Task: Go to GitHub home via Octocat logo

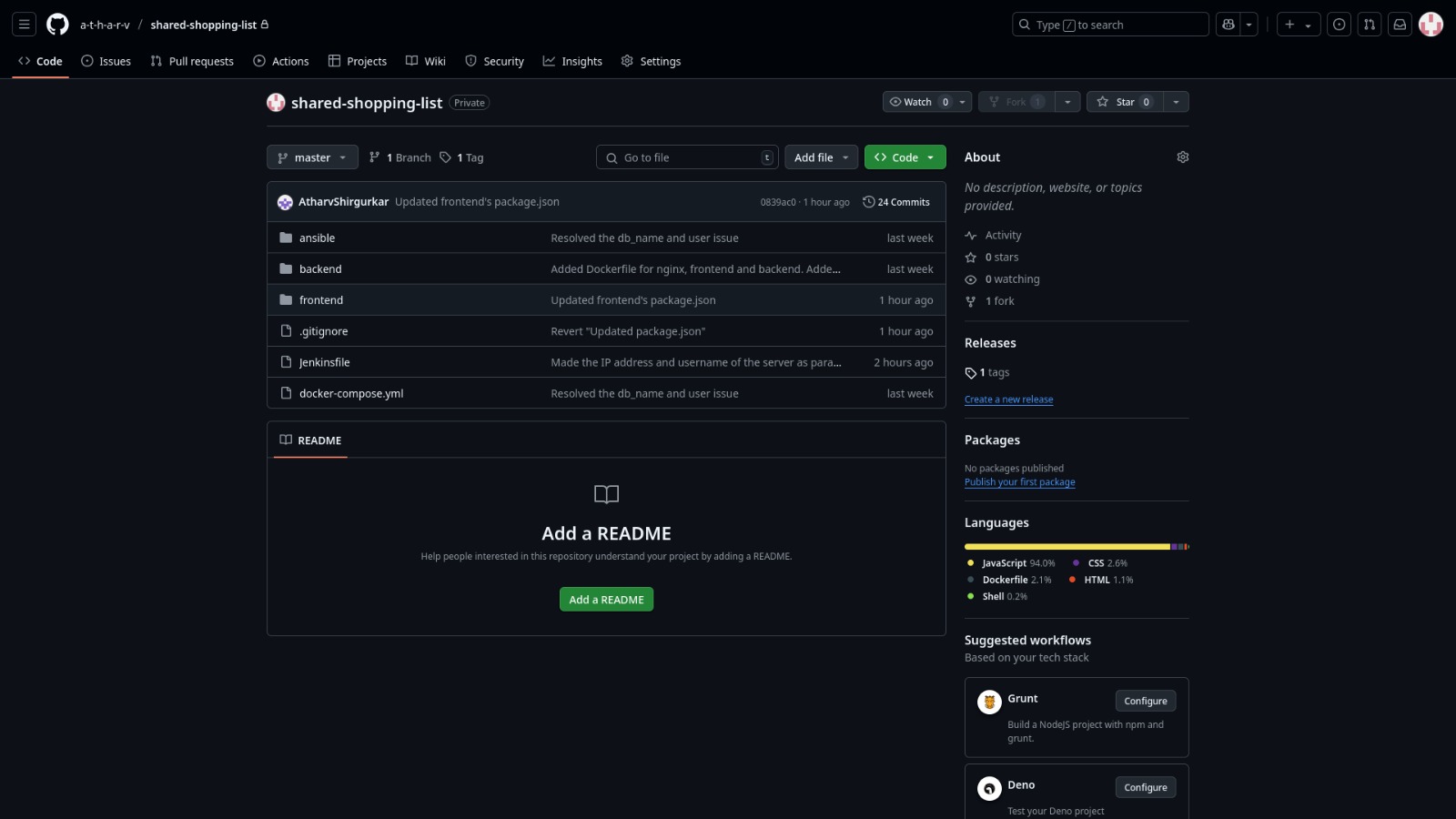Action: [57, 25]
